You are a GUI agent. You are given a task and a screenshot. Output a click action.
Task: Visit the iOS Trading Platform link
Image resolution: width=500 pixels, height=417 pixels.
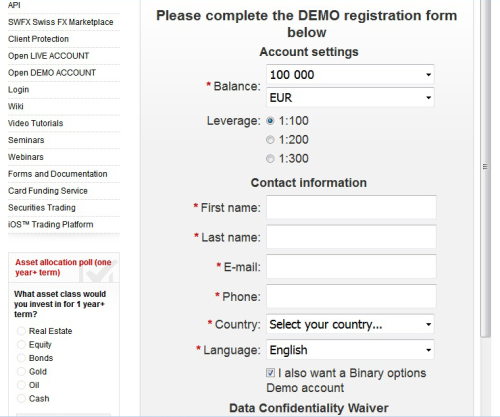tap(51, 224)
